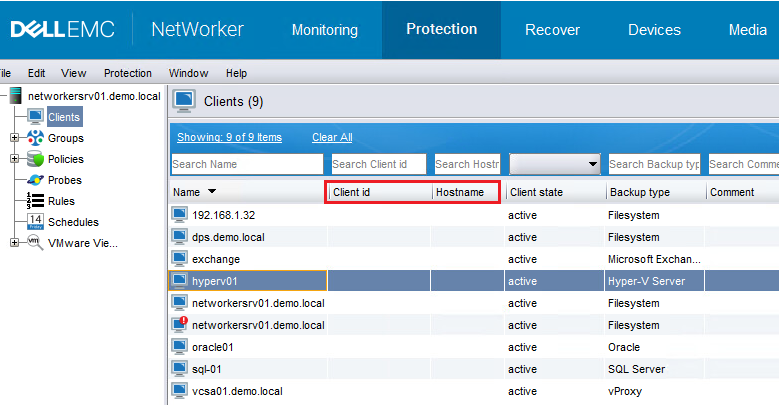Open the Monitoring tab
The image size is (779, 405).
pos(324,30)
